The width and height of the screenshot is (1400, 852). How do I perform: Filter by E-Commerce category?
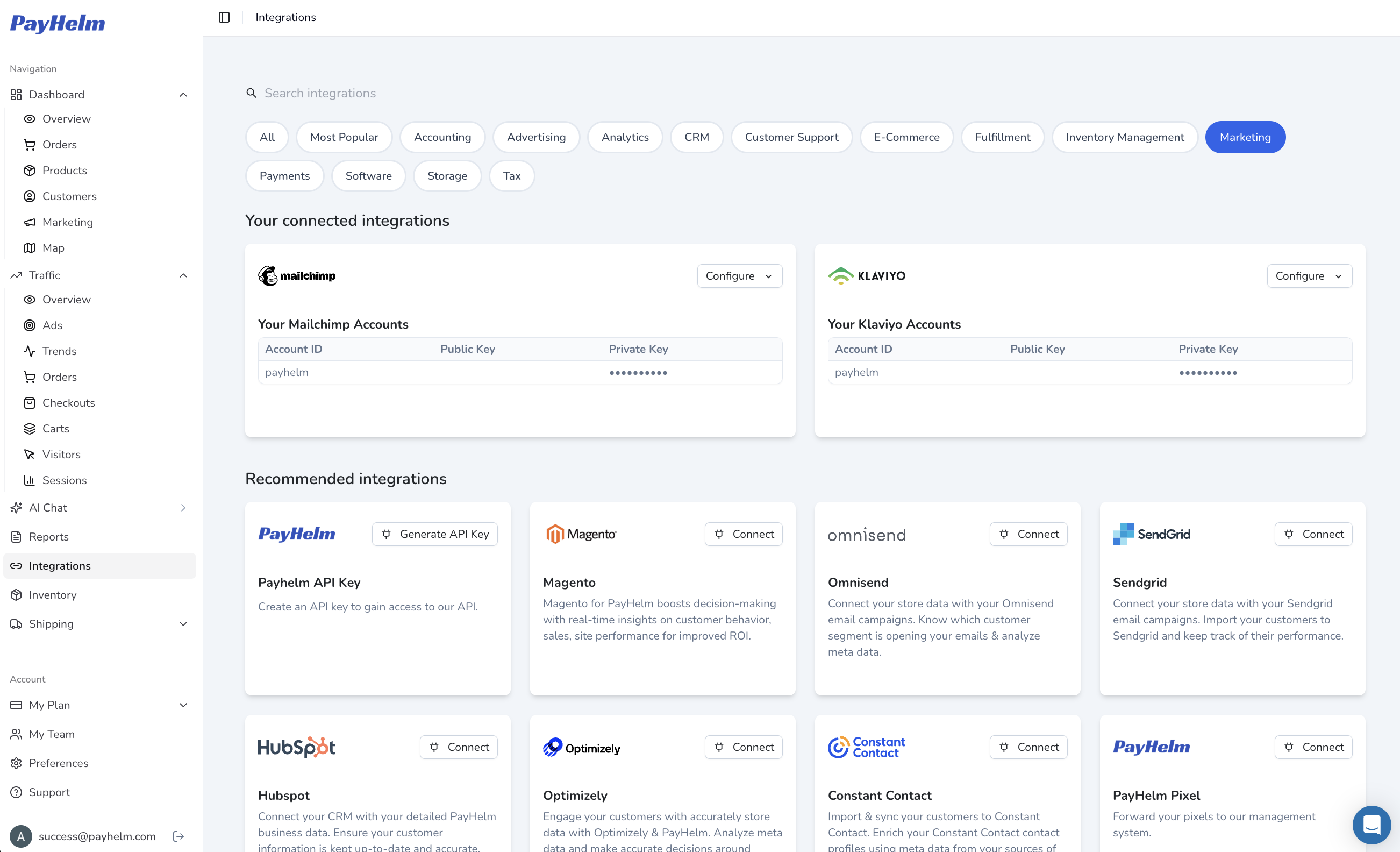(x=907, y=137)
